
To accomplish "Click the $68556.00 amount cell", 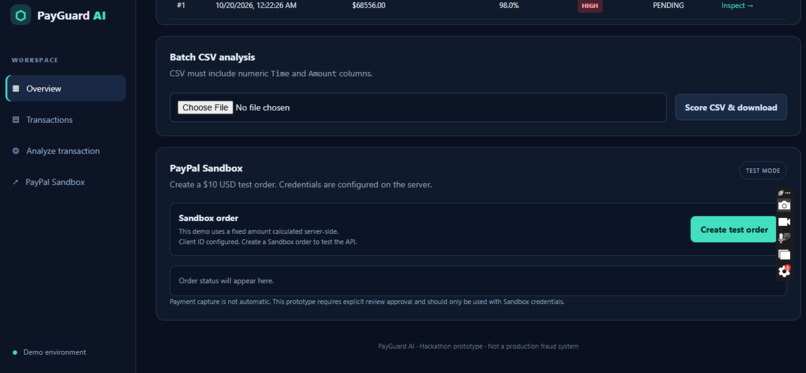I will click(369, 5).
